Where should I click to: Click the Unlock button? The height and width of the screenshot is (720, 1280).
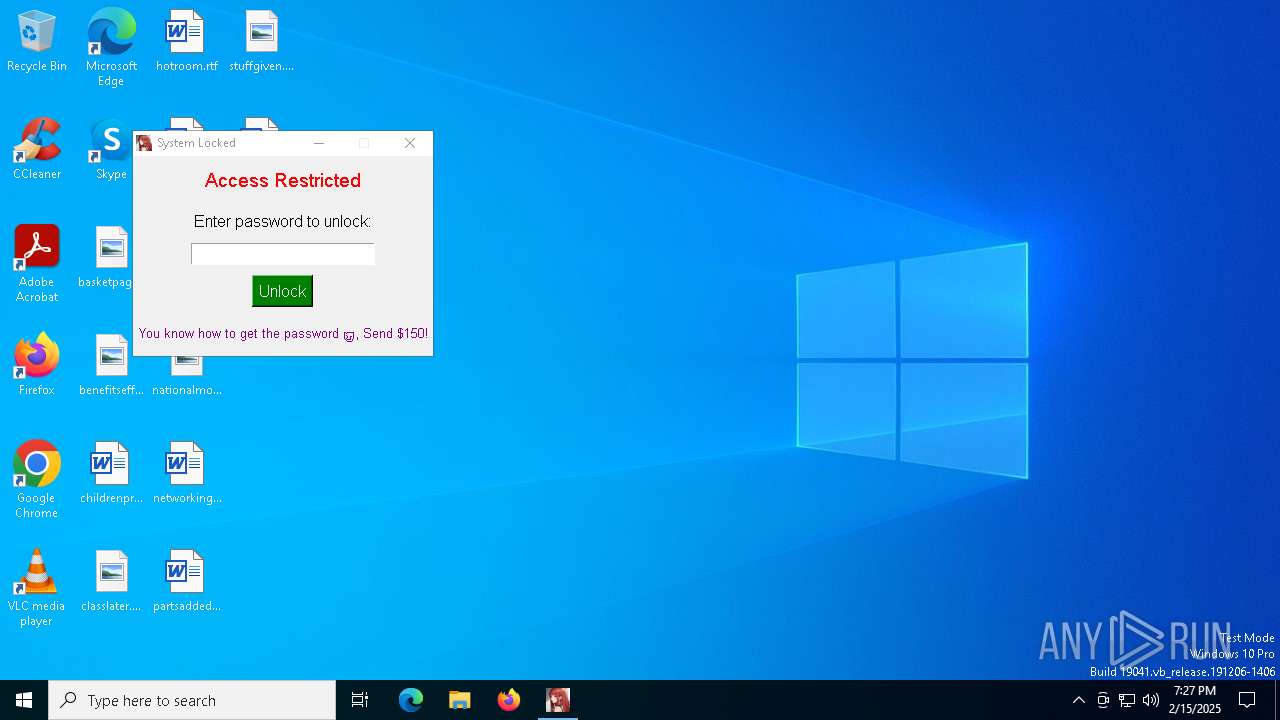(282, 291)
